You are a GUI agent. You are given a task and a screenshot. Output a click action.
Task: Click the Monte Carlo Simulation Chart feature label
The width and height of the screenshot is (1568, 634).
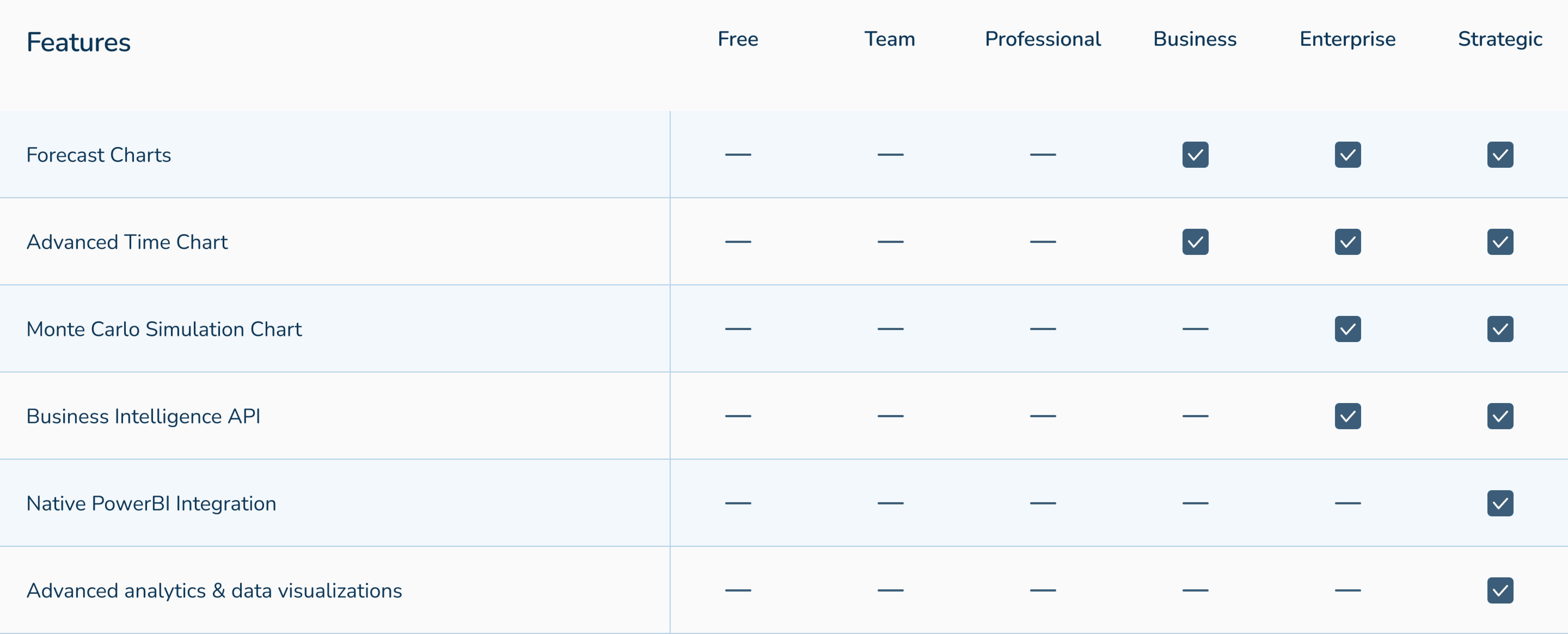(164, 329)
